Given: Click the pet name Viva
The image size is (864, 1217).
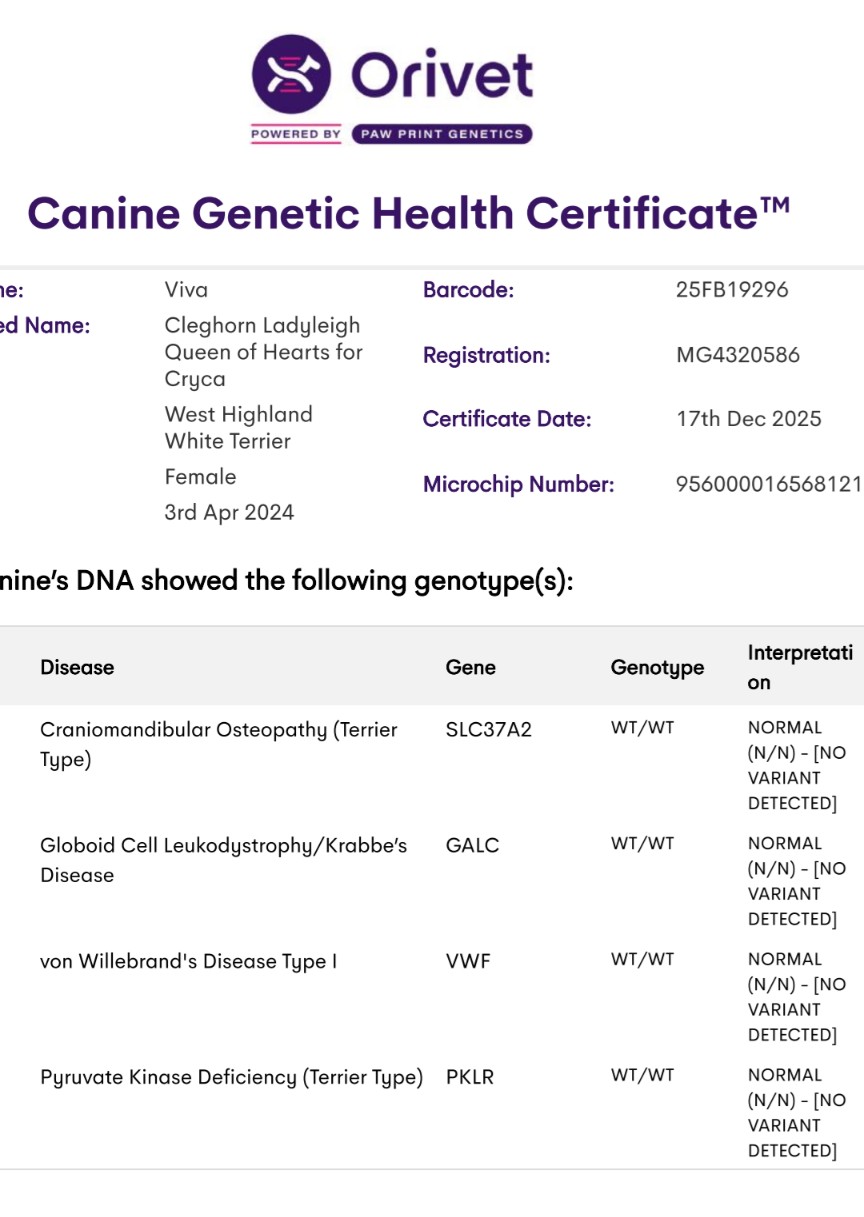Looking at the screenshot, I should [x=186, y=290].
